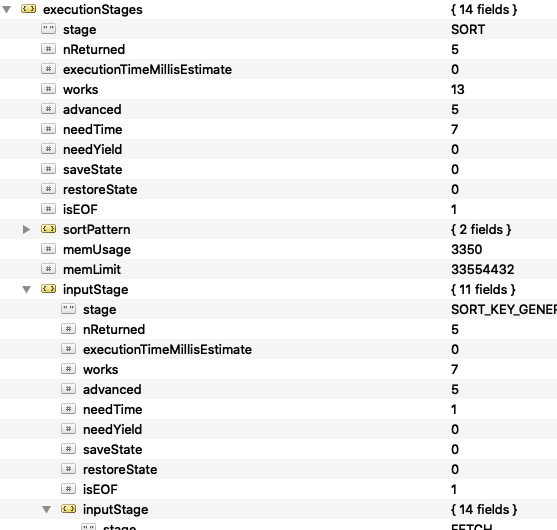Select the top-level restoreState row

coord(278,190)
